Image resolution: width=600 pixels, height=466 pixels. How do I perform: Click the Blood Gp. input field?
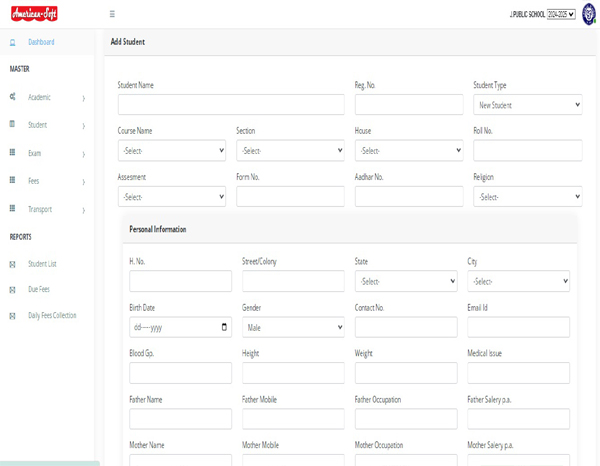click(180, 373)
